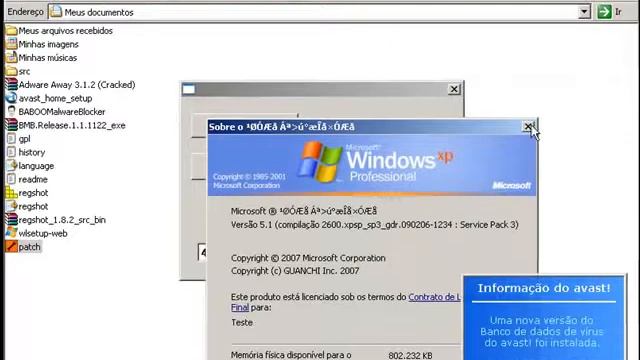Open the Contrato de Licença link
The width and height of the screenshot is (640, 360).
click(x=434, y=297)
